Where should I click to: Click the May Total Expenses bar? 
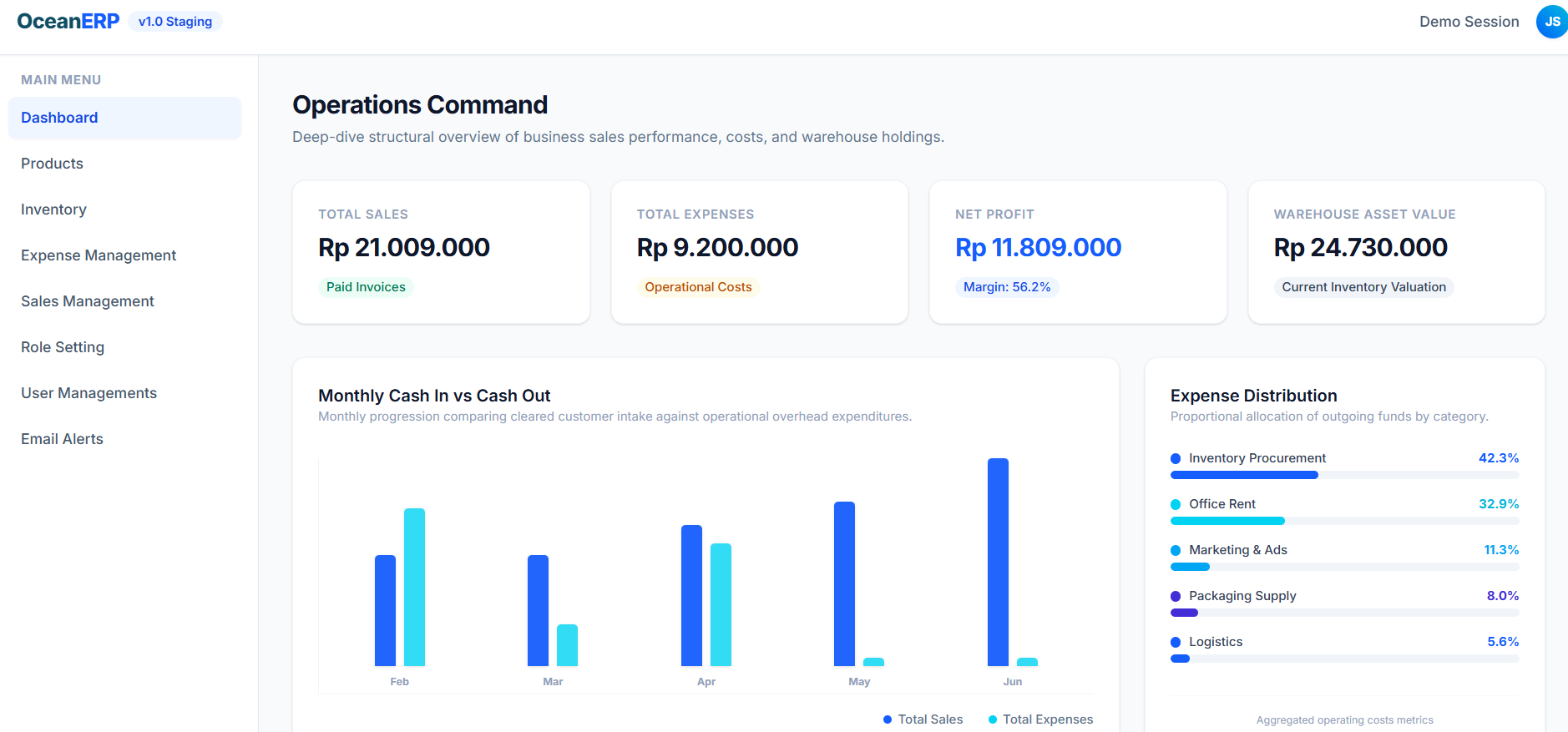click(873, 662)
